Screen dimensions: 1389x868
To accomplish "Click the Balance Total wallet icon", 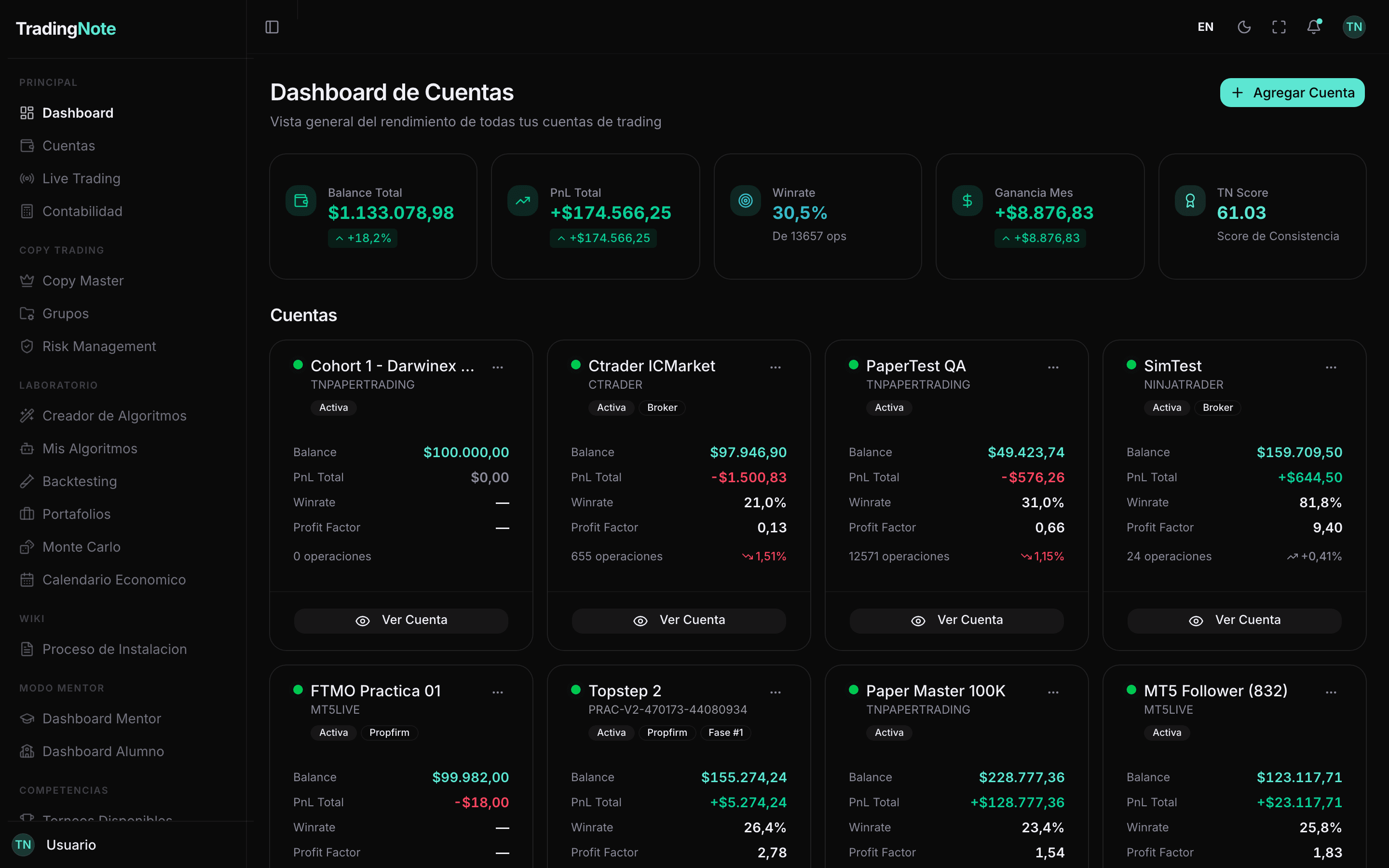I will [301, 200].
